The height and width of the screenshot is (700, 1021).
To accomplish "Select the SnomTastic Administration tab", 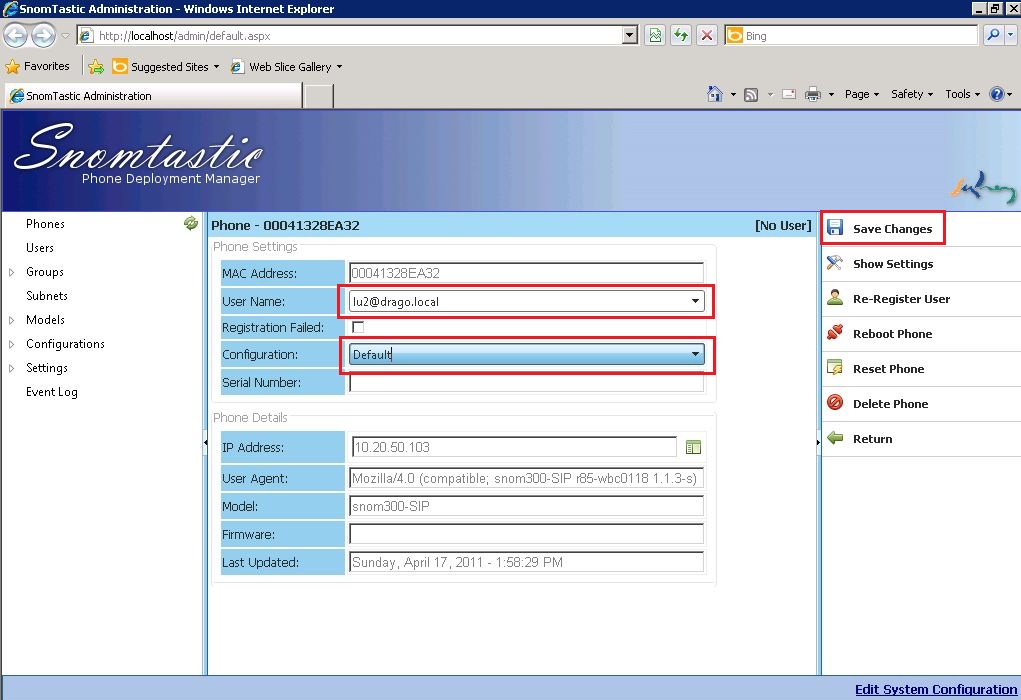I will (x=150, y=96).
